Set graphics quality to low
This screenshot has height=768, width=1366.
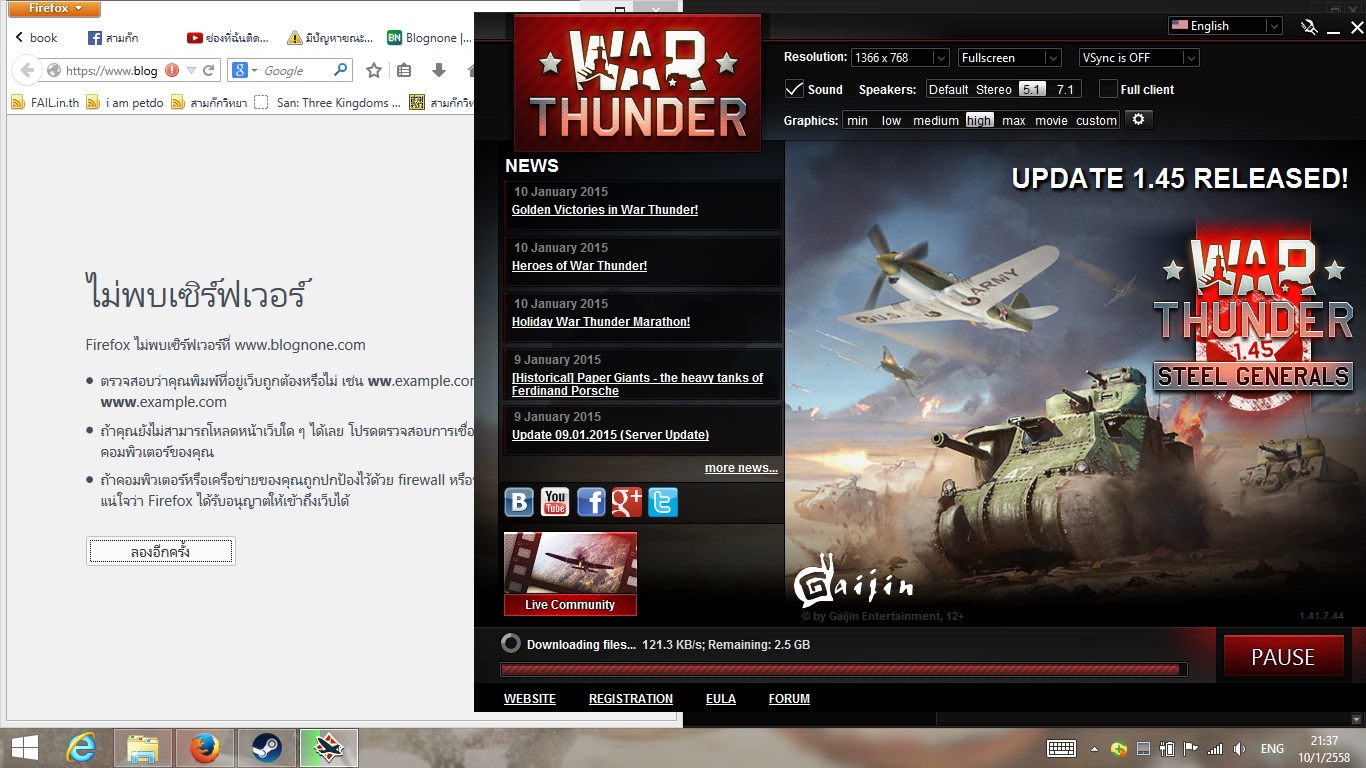pyautogui.click(x=891, y=120)
